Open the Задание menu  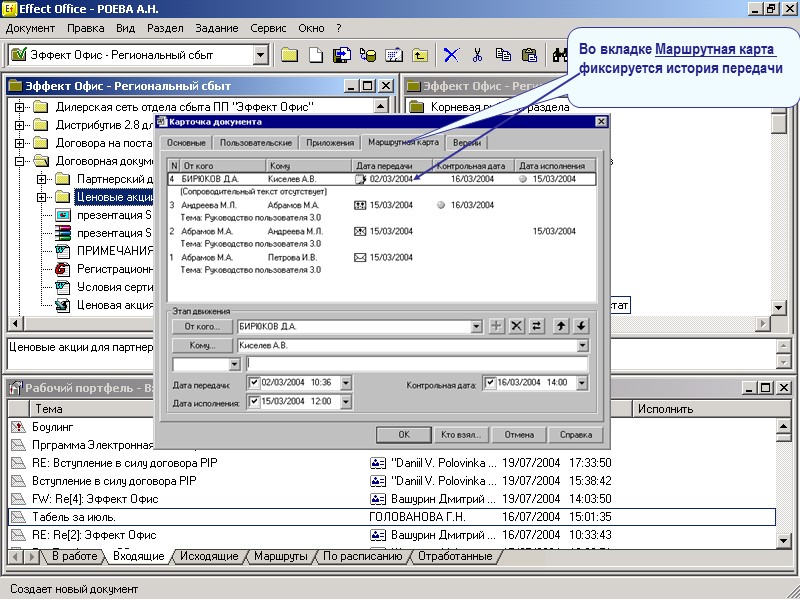pyautogui.click(x=217, y=29)
